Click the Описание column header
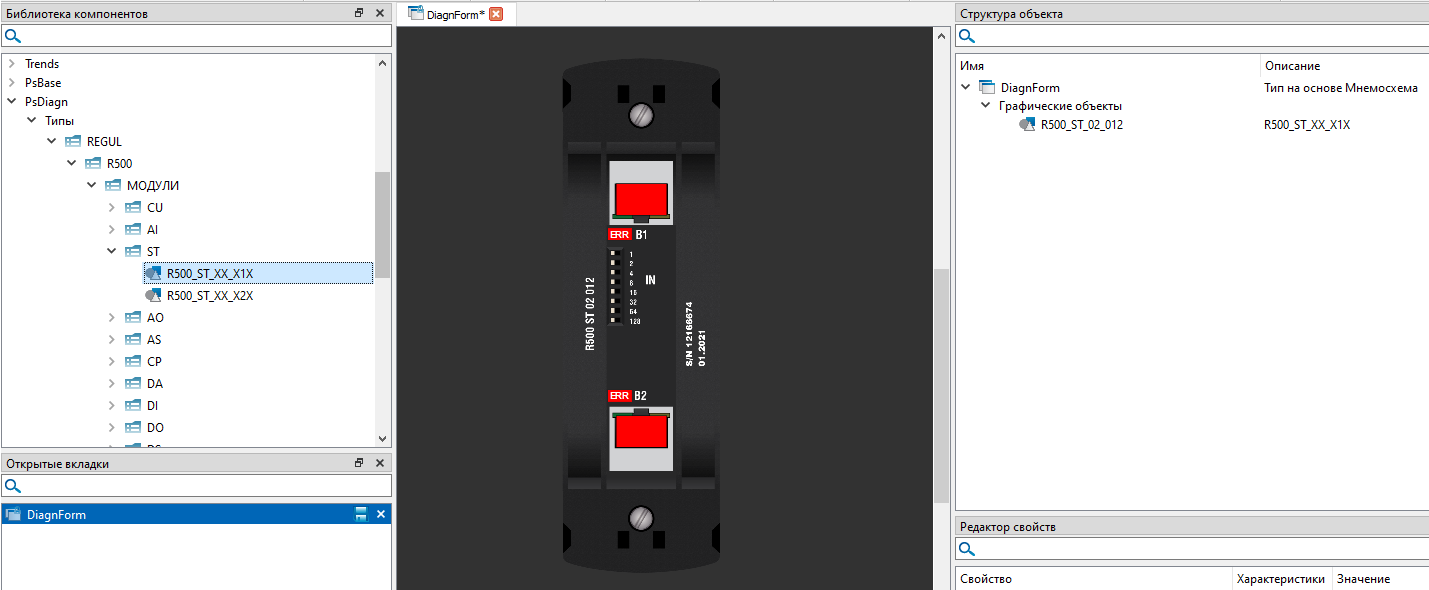The image size is (1429, 590). point(1292,66)
